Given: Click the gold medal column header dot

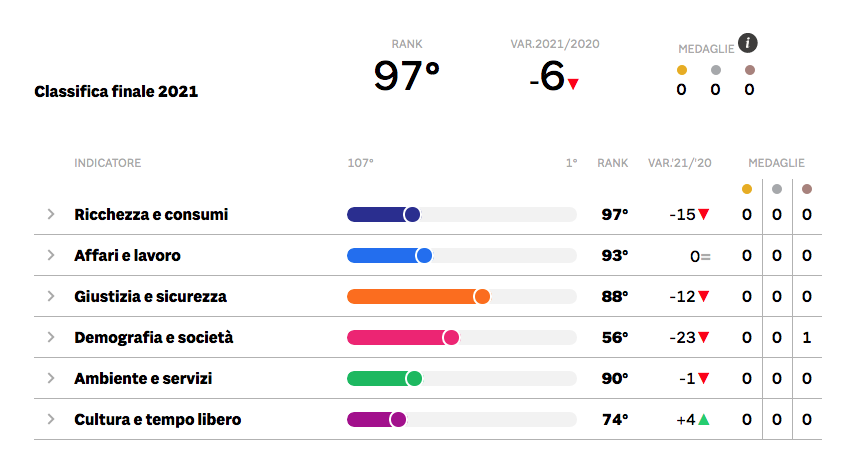Looking at the screenshot, I should pyautogui.click(x=747, y=189).
